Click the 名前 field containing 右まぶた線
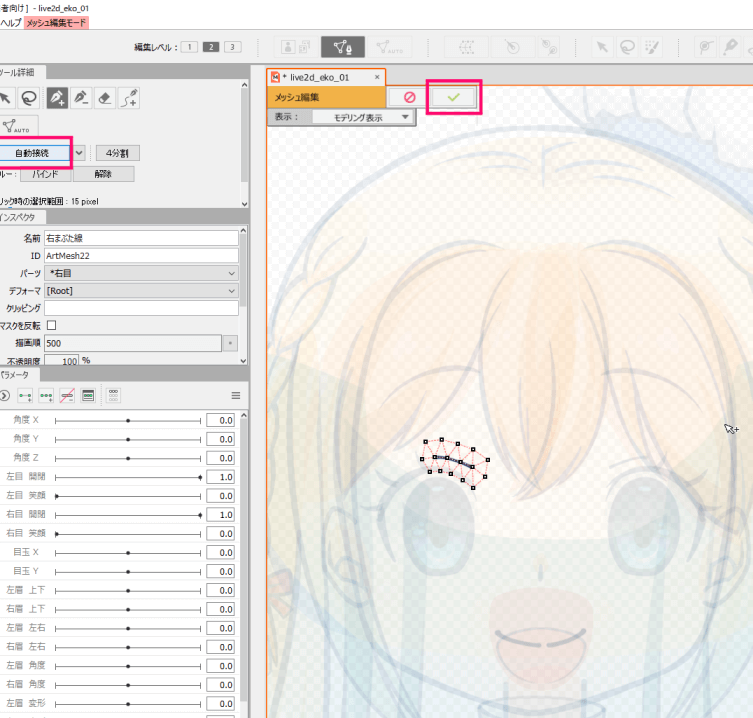753x718 pixels. click(142, 238)
